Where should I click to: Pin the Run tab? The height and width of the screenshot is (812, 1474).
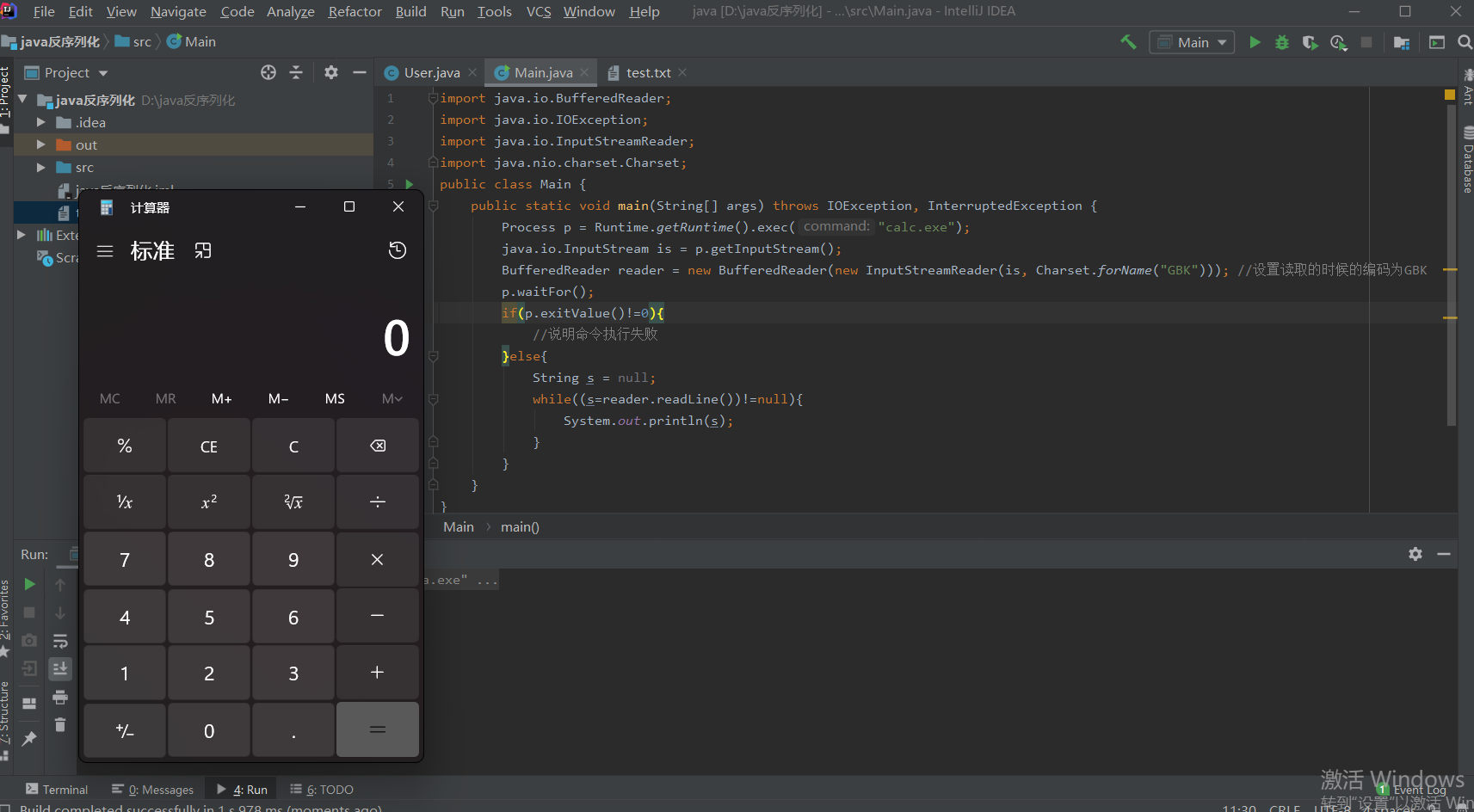point(29,738)
